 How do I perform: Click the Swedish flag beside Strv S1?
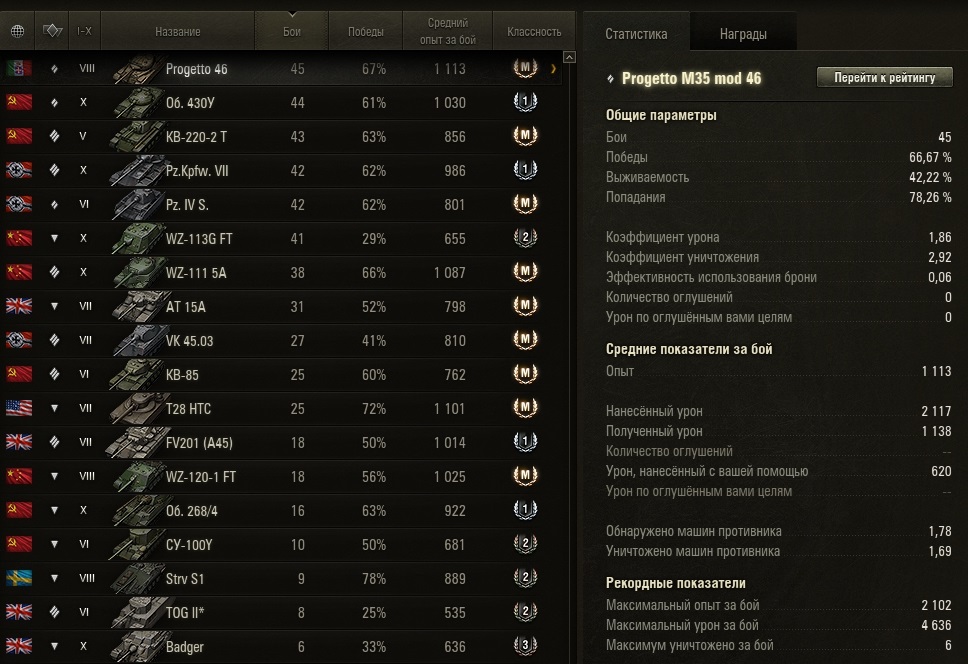click(x=19, y=578)
